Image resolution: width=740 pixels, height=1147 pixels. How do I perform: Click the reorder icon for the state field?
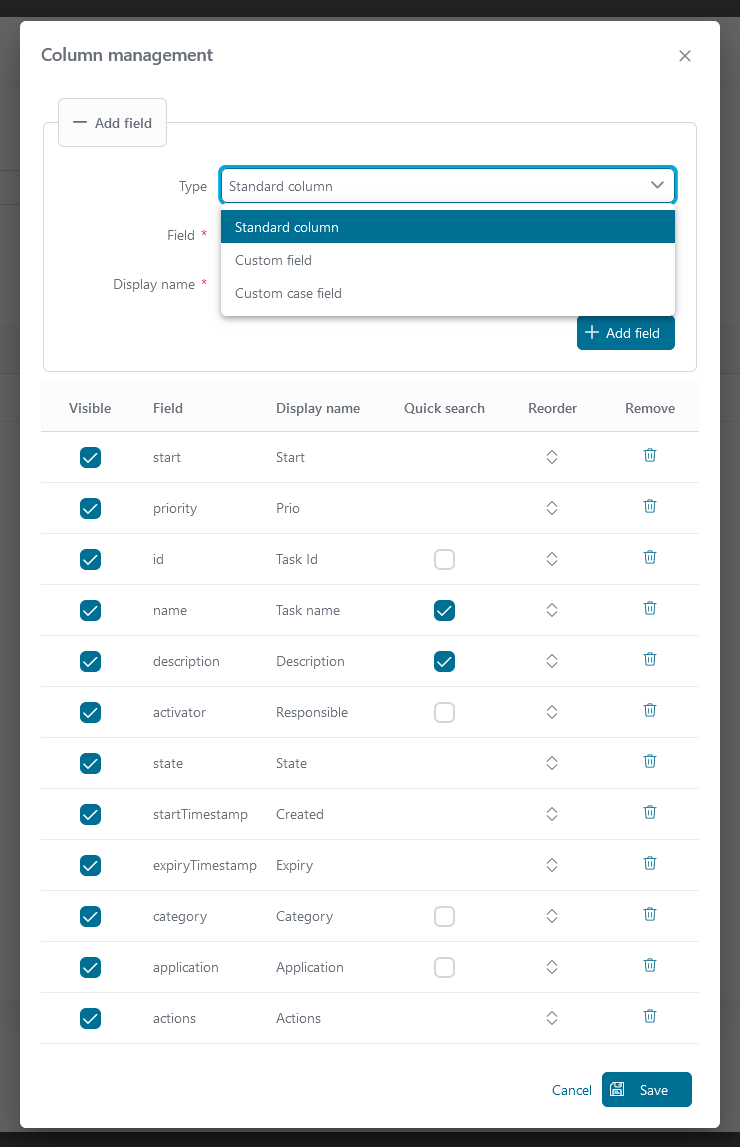552,761
